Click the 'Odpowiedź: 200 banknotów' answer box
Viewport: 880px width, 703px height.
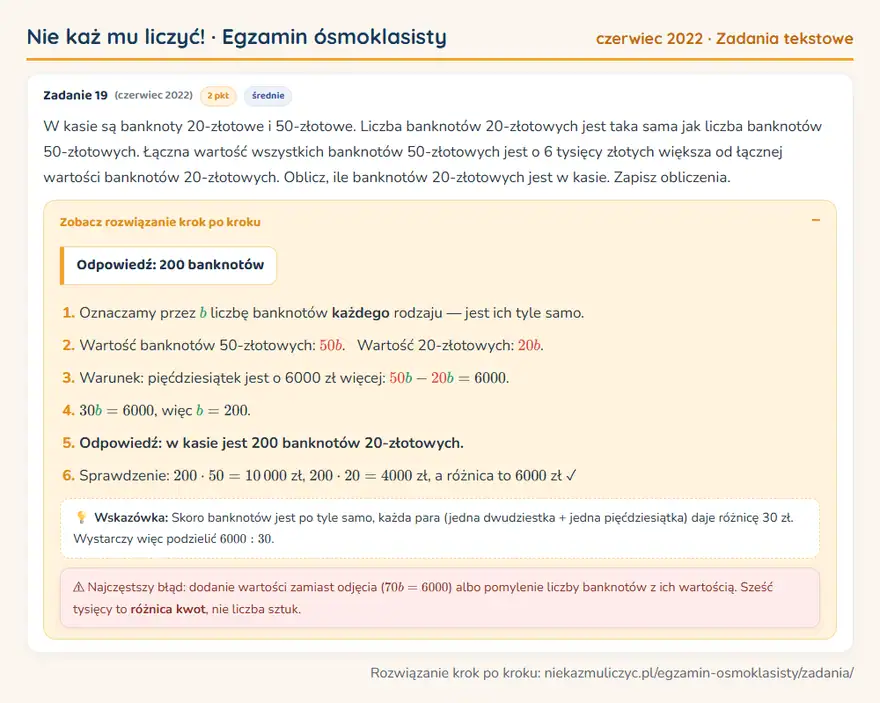(168, 265)
